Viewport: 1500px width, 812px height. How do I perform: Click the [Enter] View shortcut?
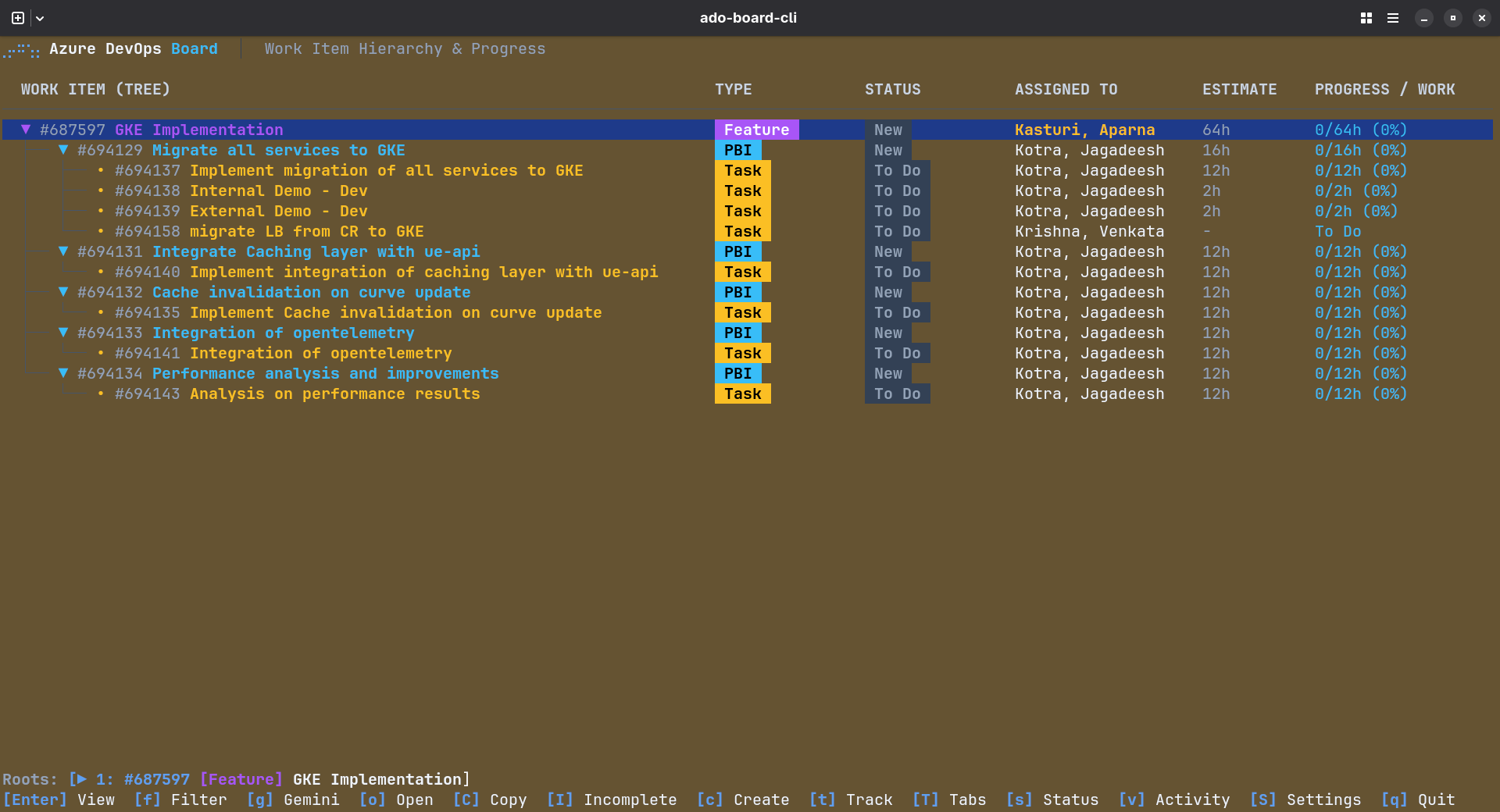coord(59,800)
